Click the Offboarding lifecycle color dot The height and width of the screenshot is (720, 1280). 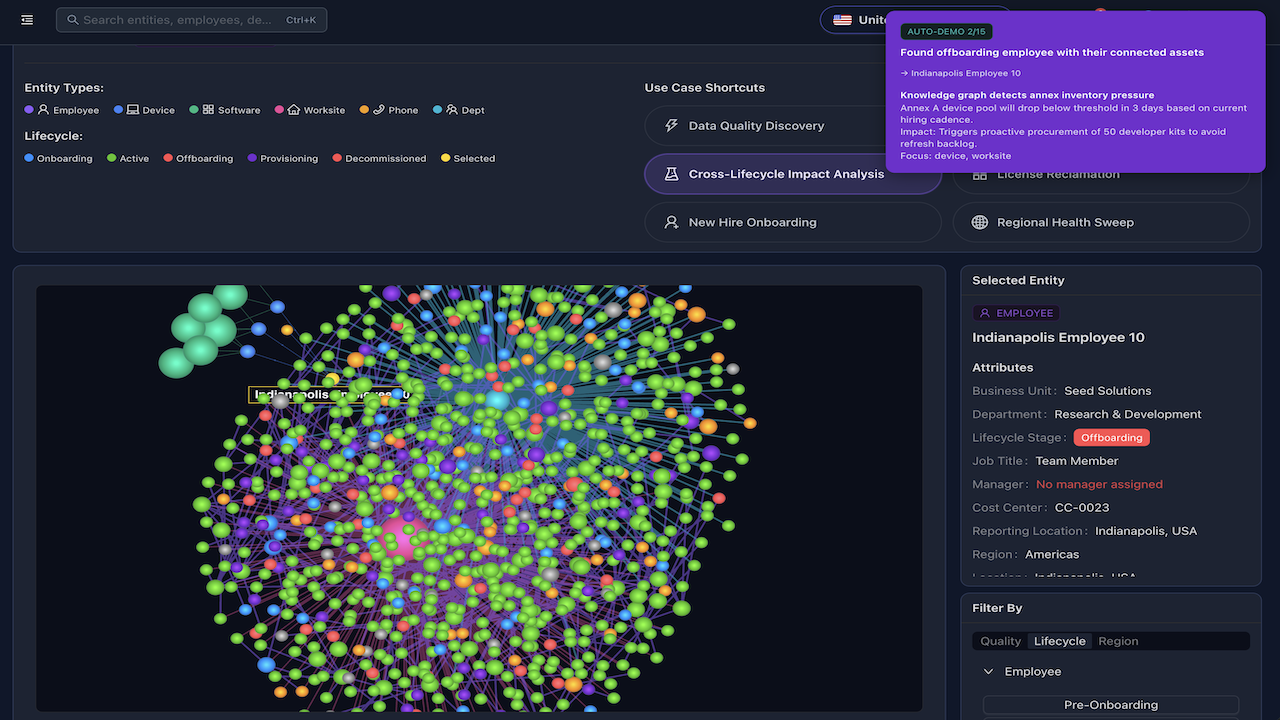click(x=168, y=158)
